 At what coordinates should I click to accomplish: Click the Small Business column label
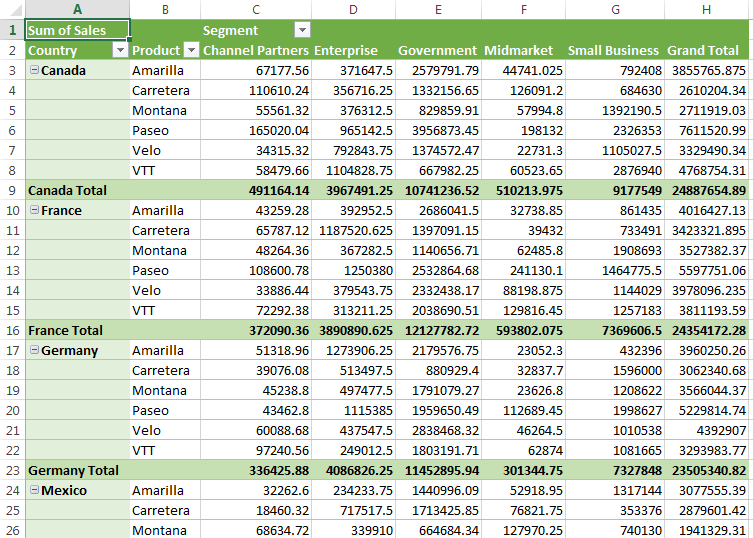coord(615,50)
